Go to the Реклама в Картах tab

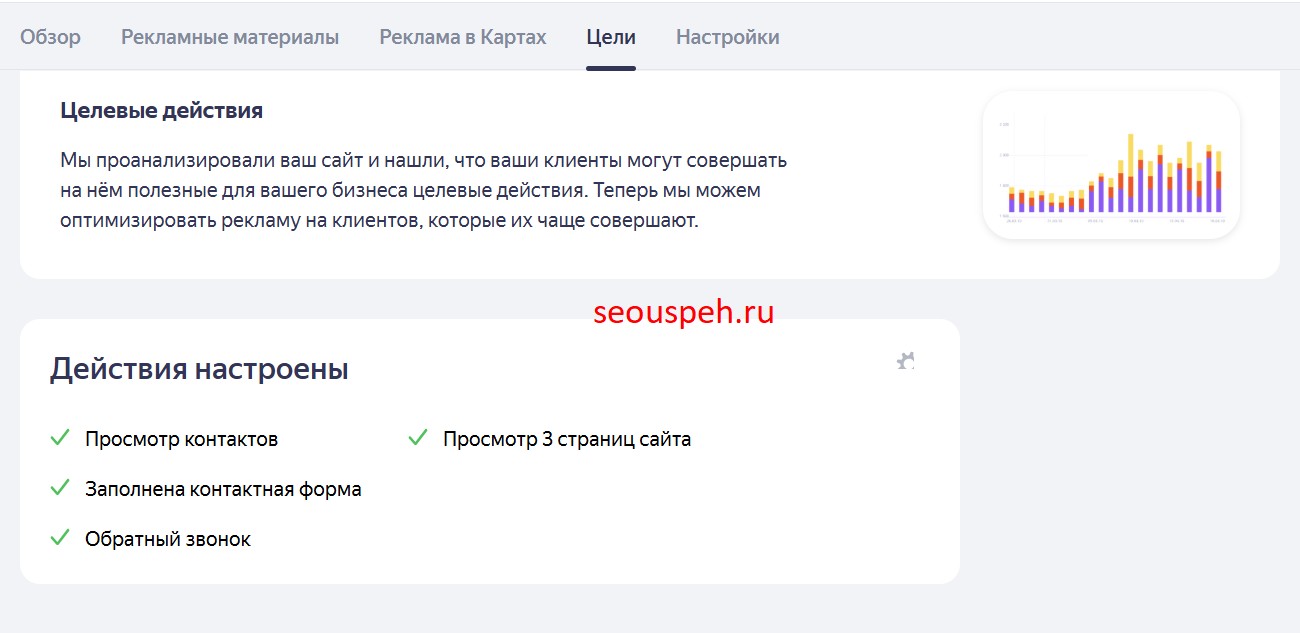click(463, 37)
